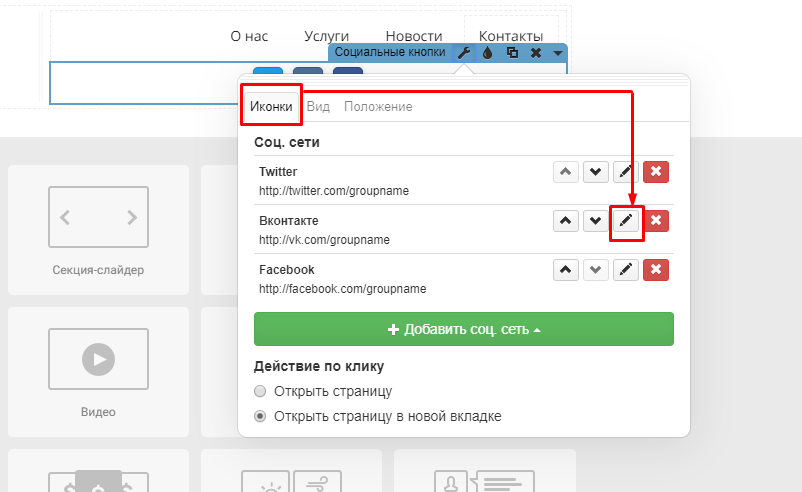Select the Открыть страницу radio option
Image resolution: width=802 pixels, height=492 pixels.
tap(261, 391)
